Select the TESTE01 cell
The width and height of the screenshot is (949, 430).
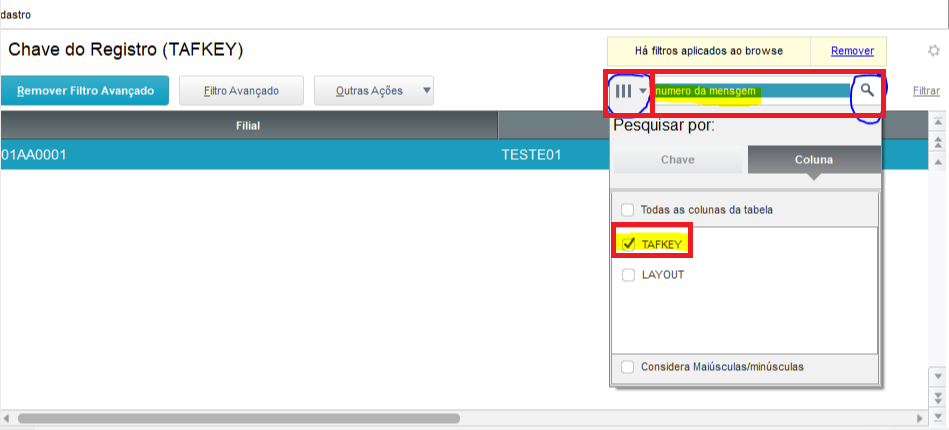coord(531,155)
